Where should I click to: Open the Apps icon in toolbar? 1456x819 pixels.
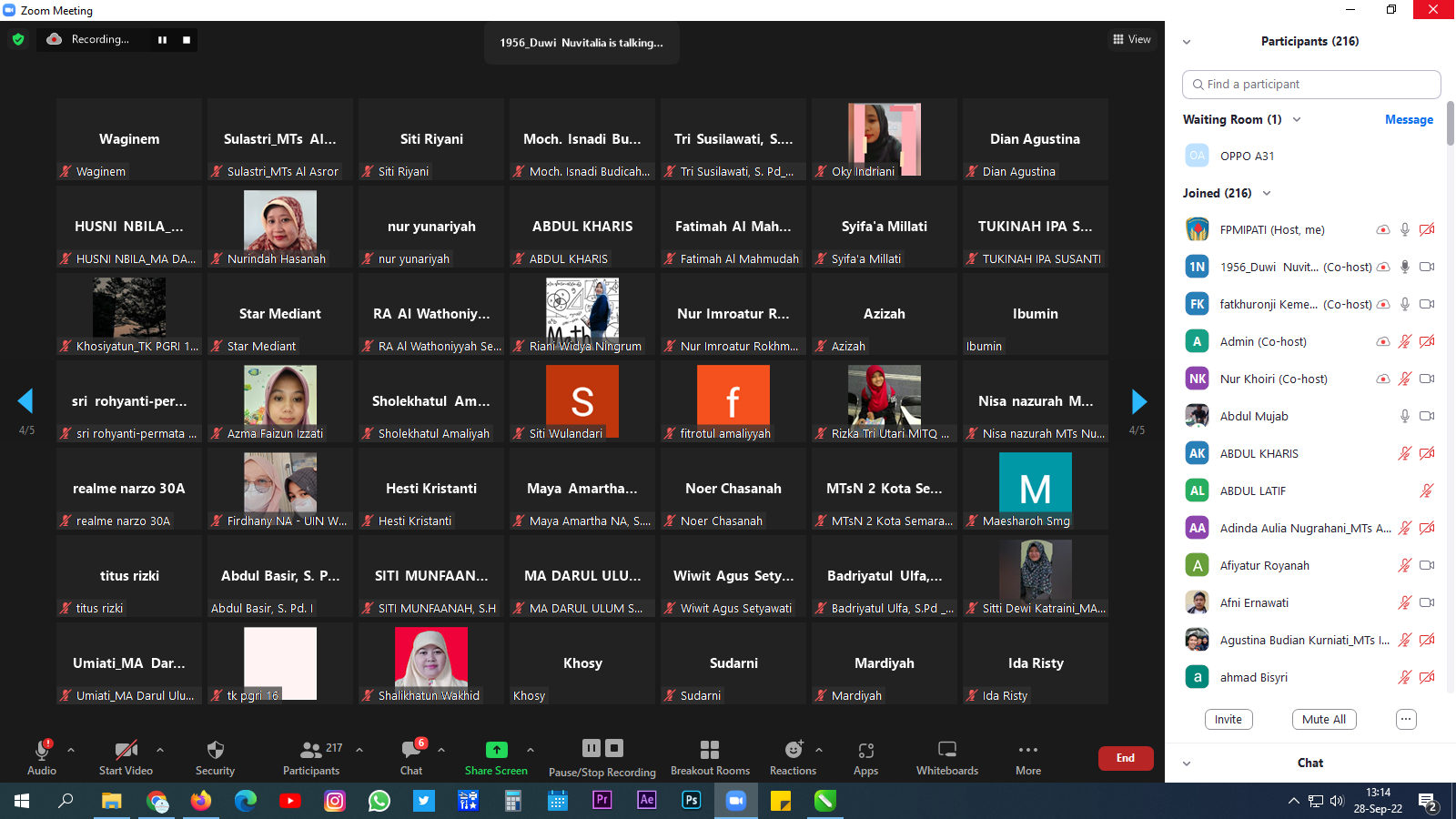coord(865,751)
